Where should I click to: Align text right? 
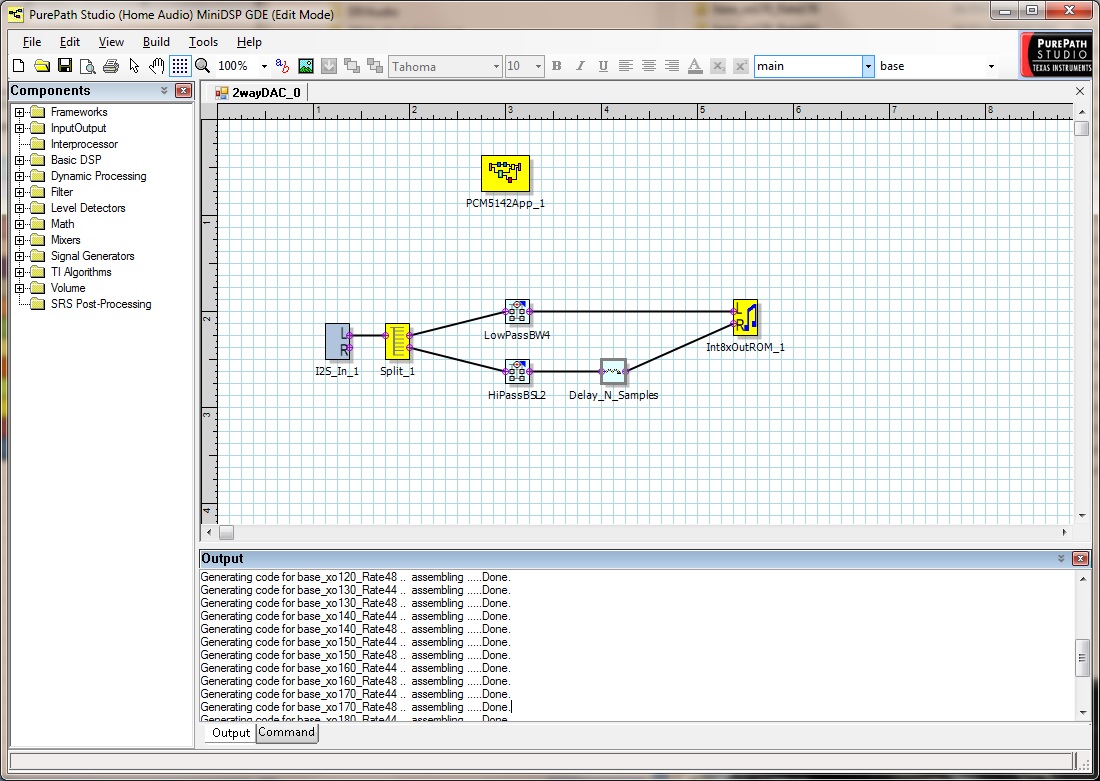(671, 66)
